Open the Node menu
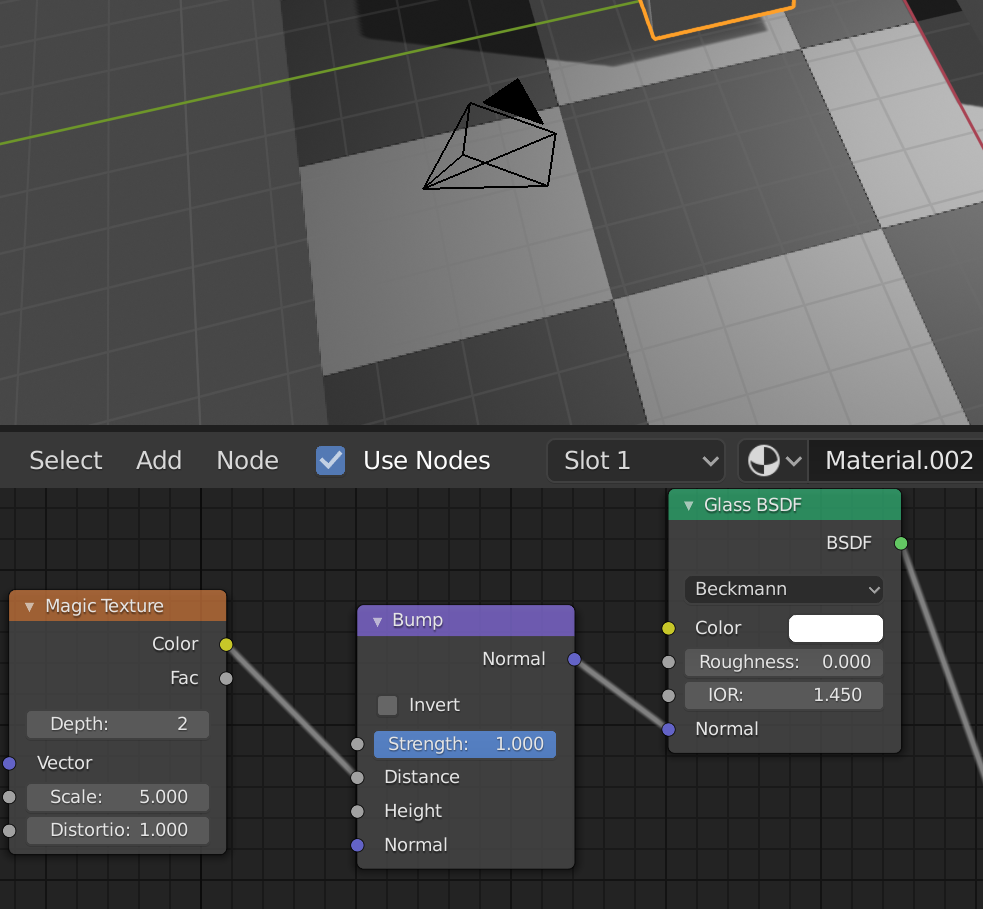Image resolution: width=983 pixels, height=909 pixels. 247,461
